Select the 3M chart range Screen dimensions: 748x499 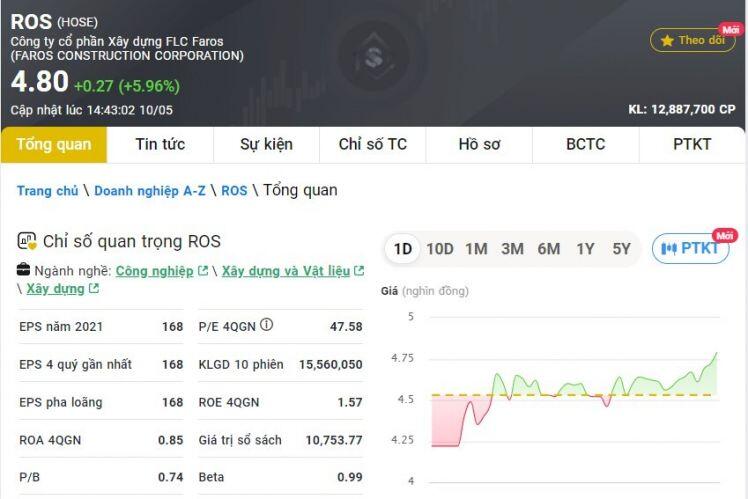[512, 249]
